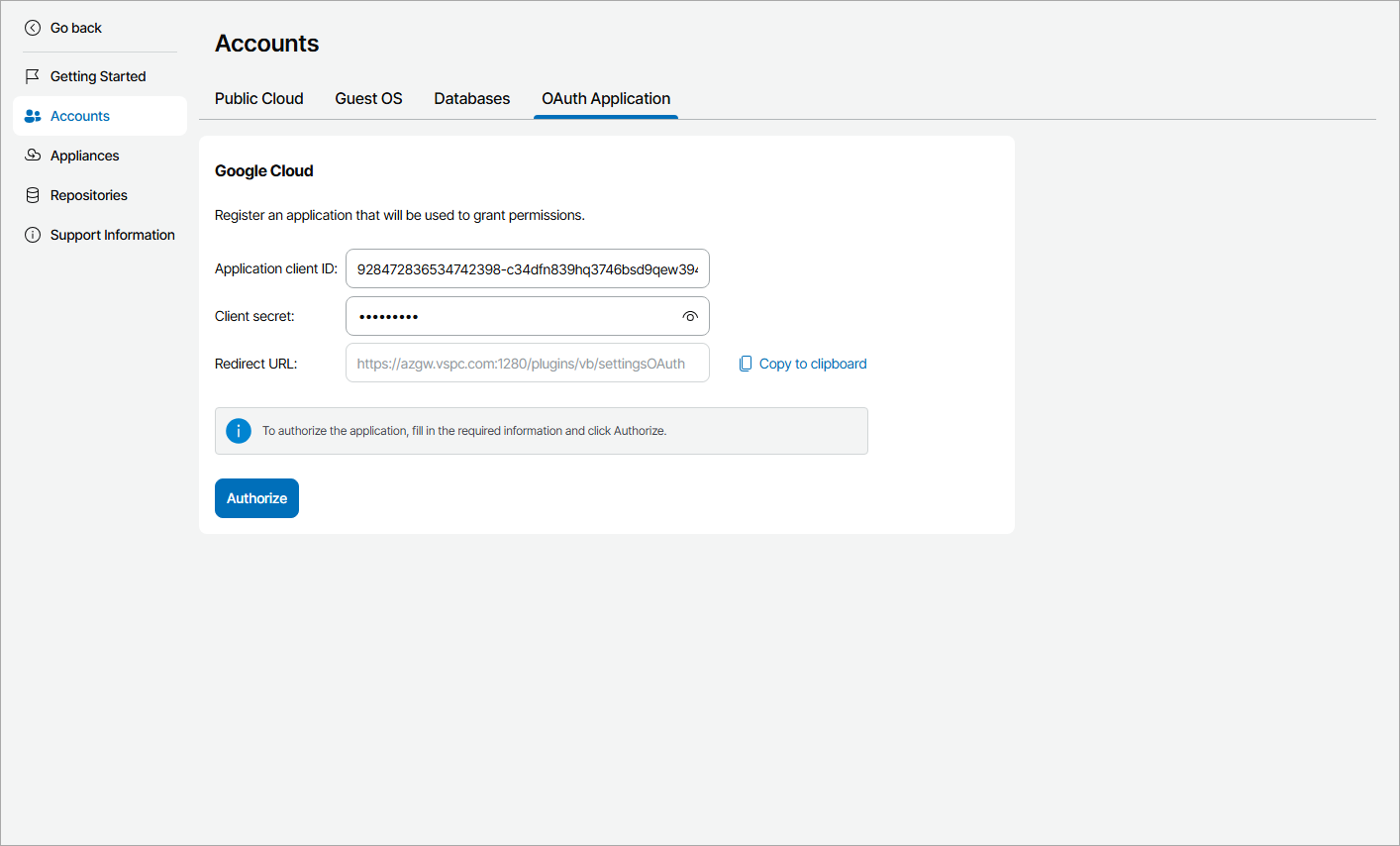This screenshot has height=846, width=1400.
Task: Click the Accounts people icon
Action: (33, 116)
